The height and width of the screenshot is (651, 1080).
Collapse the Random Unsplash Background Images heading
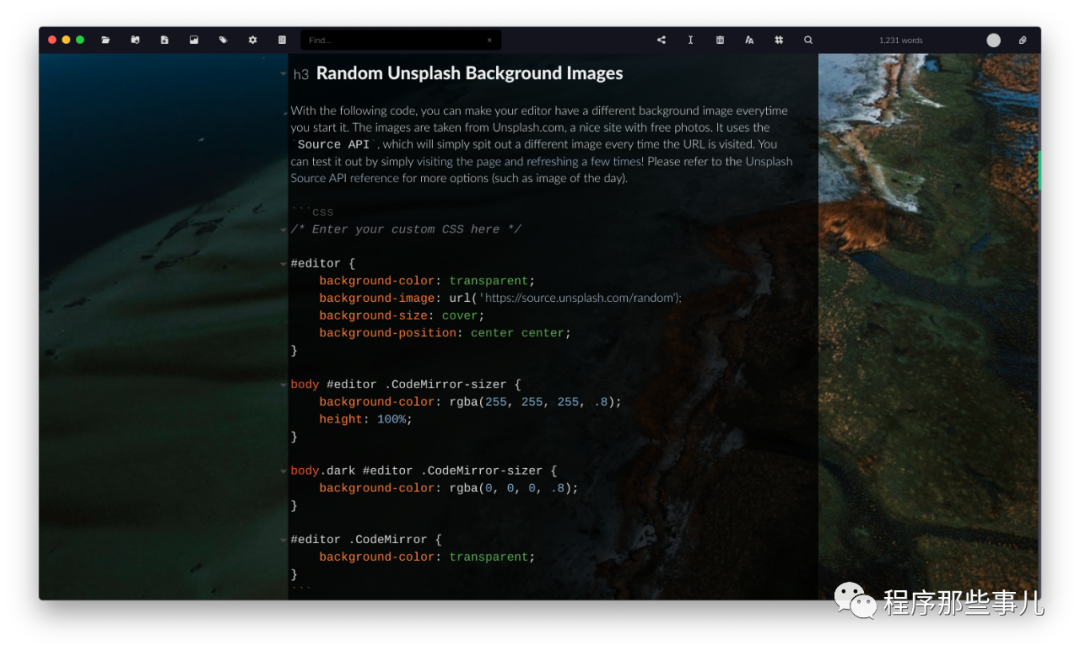tap(284, 74)
